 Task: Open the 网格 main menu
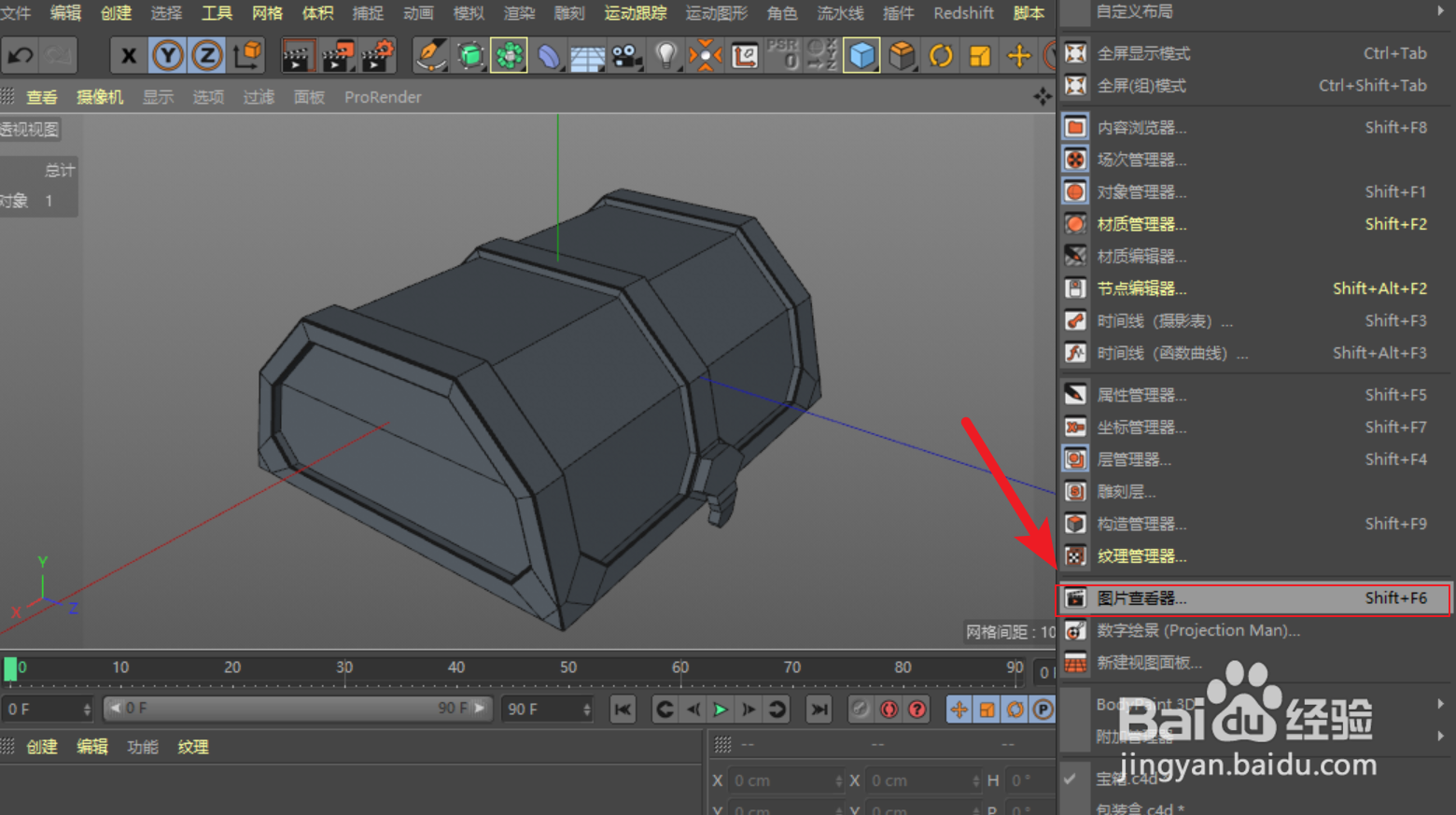[x=267, y=13]
